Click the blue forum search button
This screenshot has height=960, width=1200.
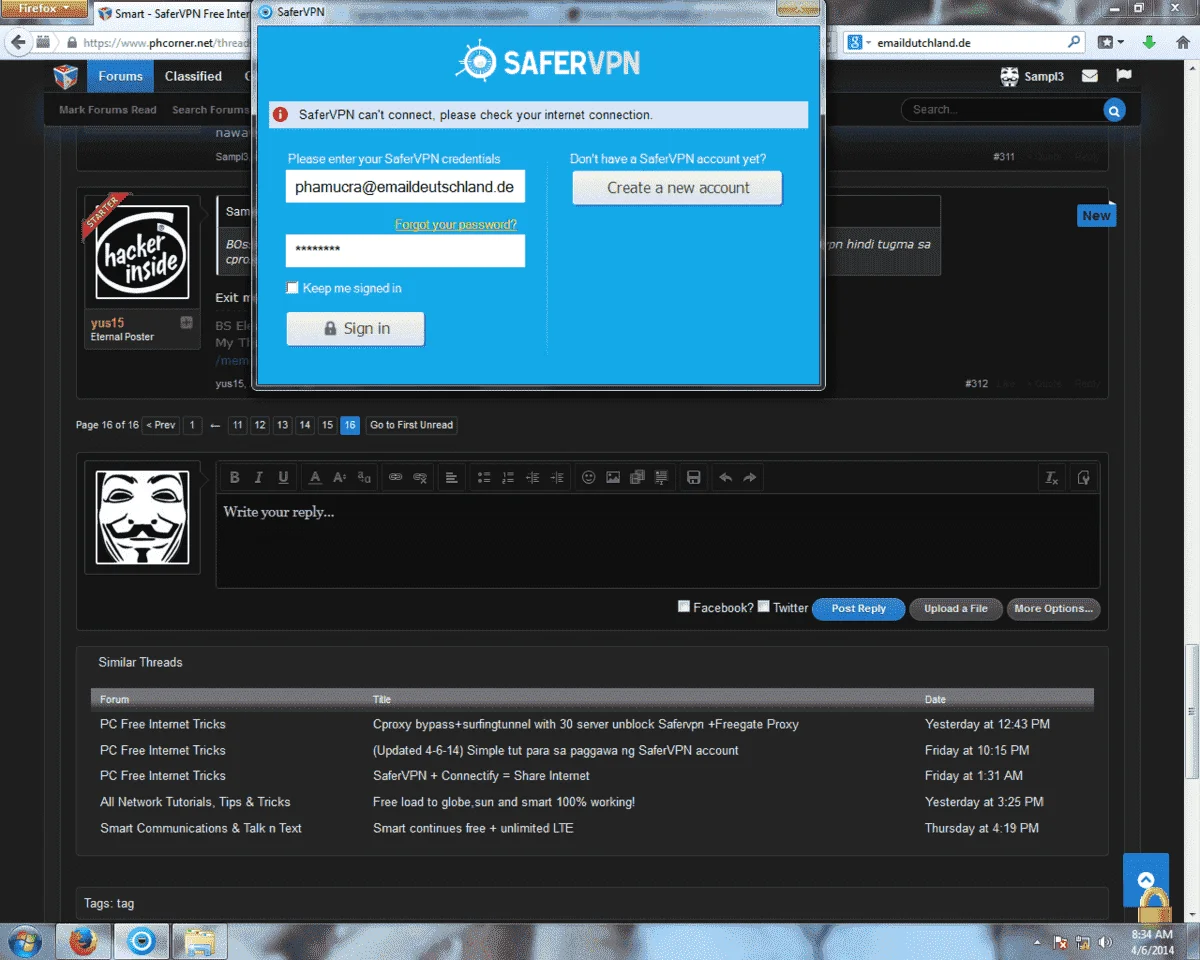tap(1114, 110)
